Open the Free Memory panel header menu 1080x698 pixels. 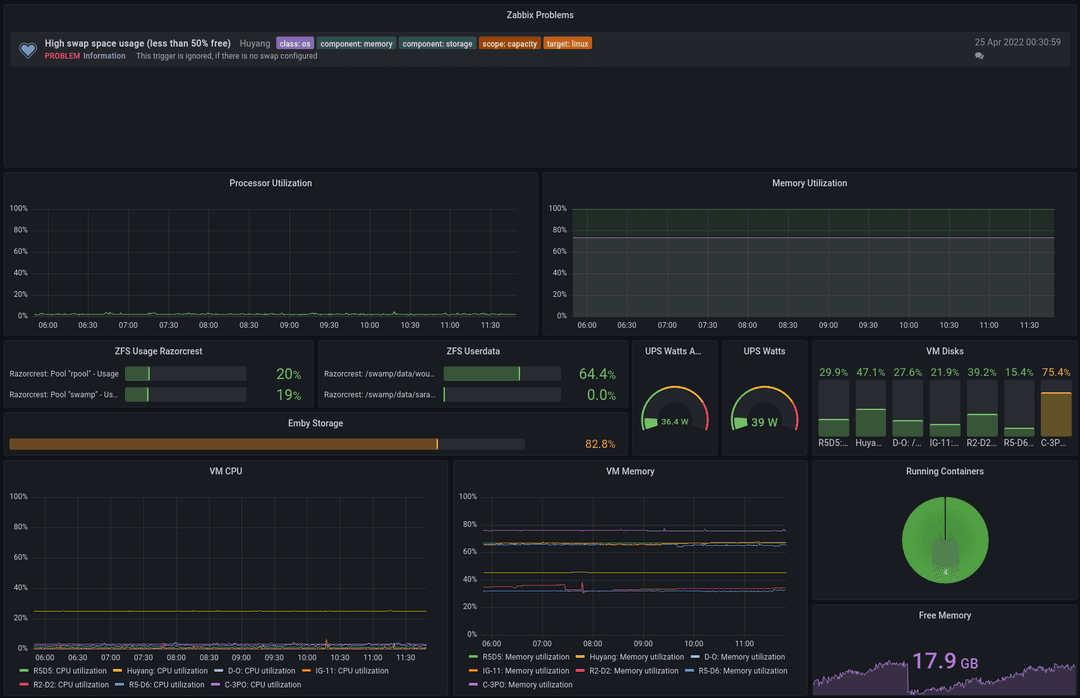click(944, 615)
